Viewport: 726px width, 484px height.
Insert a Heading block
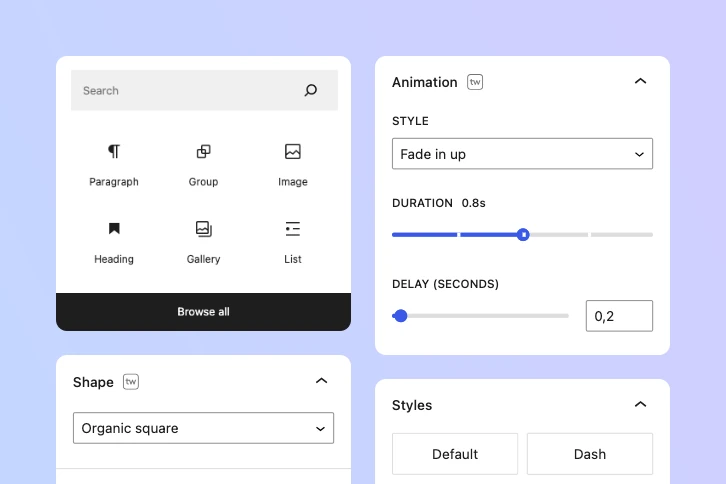pyautogui.click(x=114, y=243)
